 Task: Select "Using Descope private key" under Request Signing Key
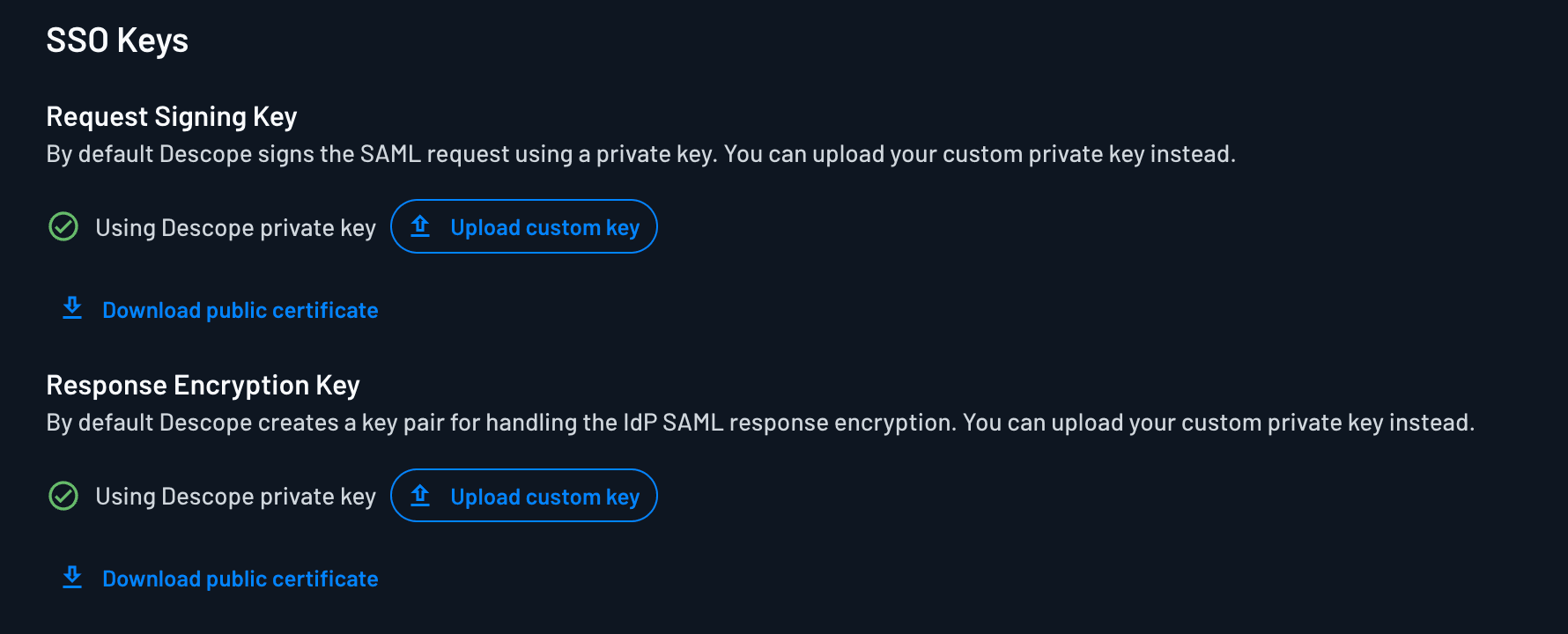(x=235, y=227)
